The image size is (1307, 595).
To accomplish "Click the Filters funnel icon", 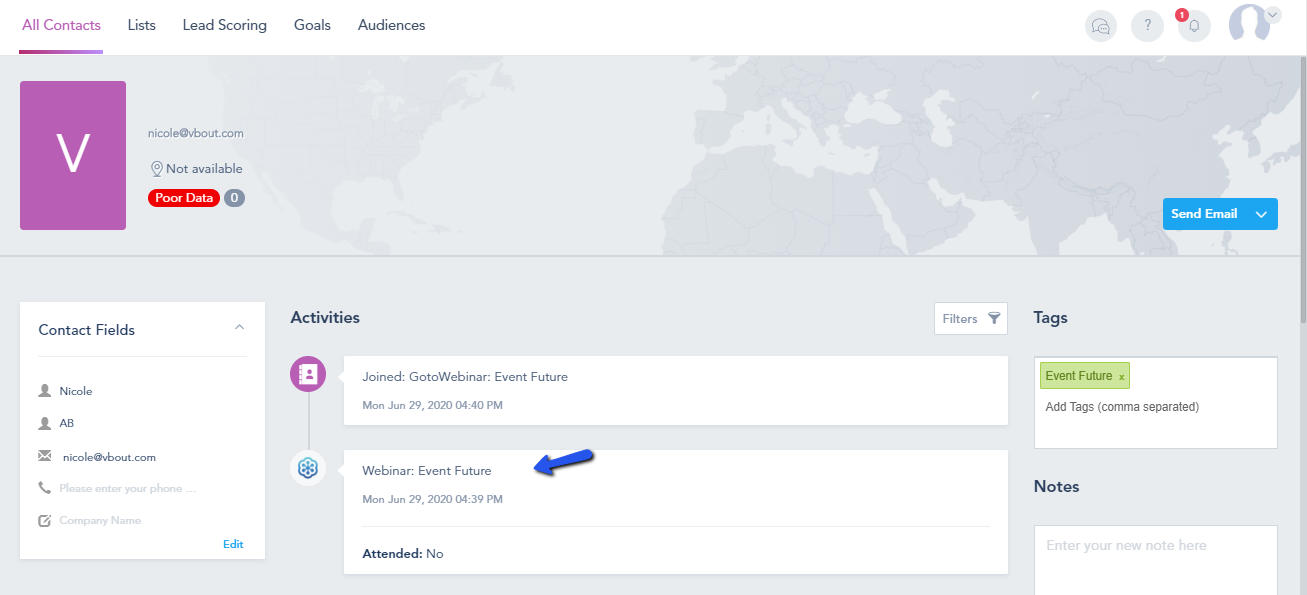I will pyautogui.click(x=994, y=318).
